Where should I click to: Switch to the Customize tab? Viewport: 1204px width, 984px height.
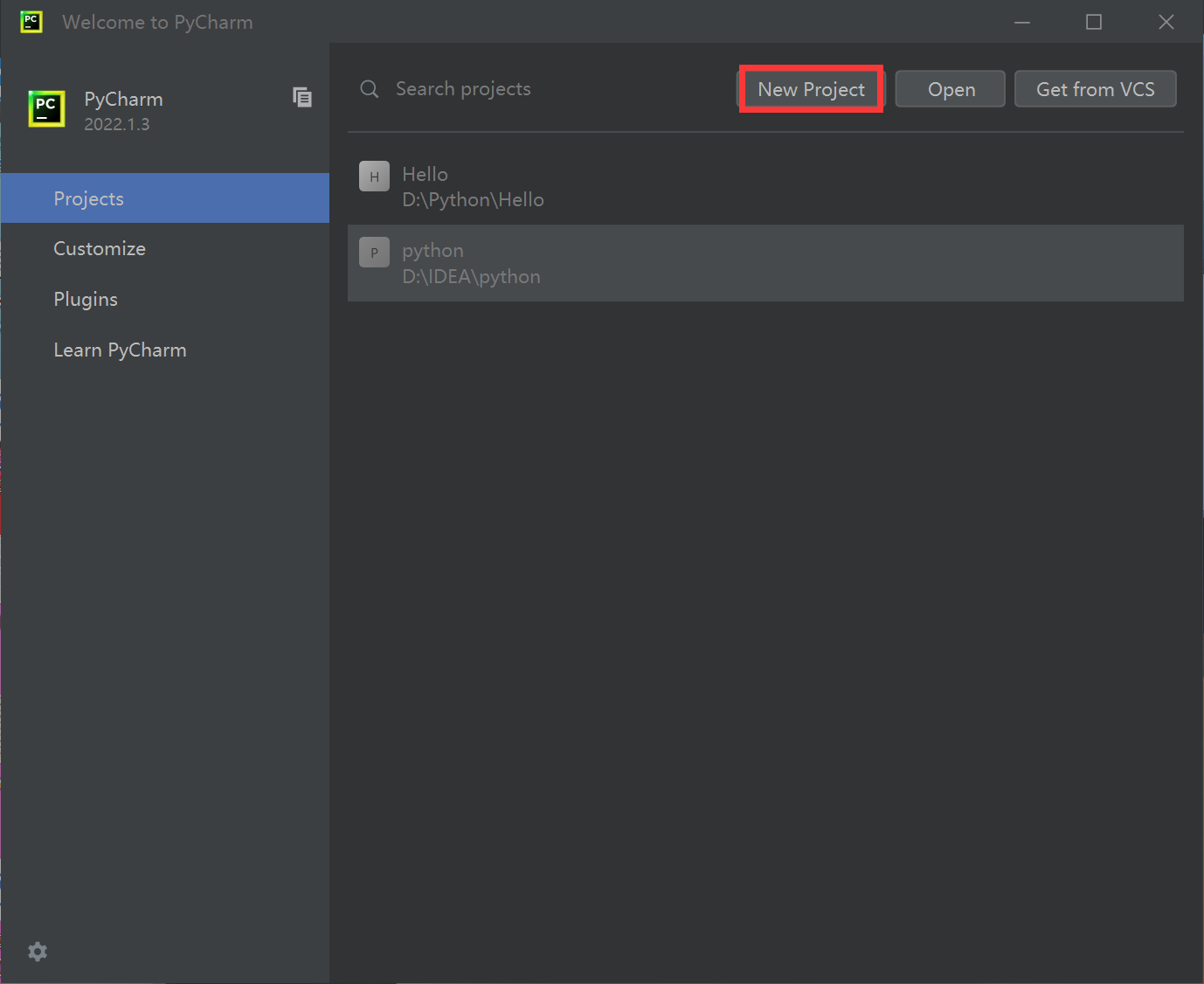pyautogui.click(x=165, y=249)
